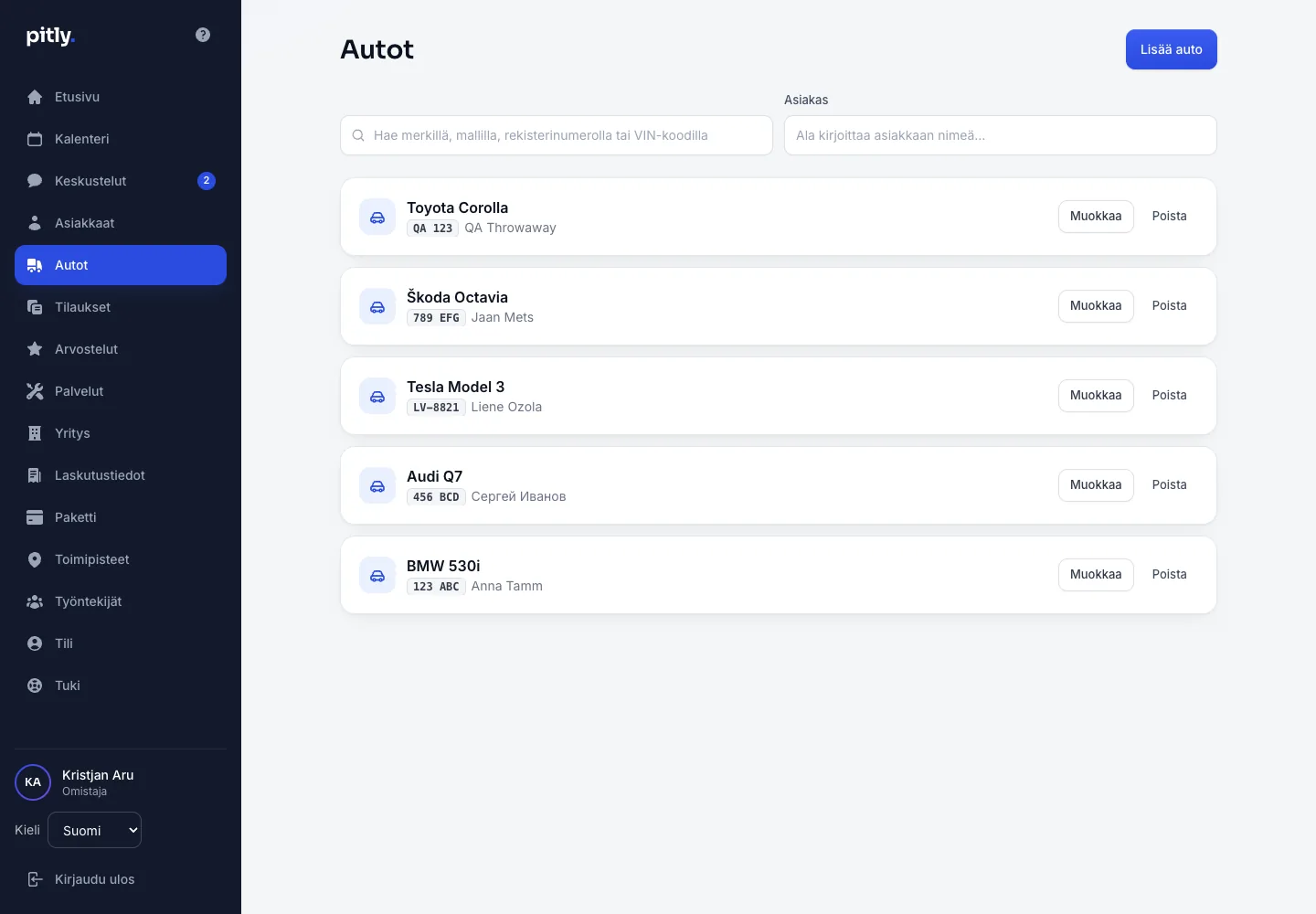Click Poista for BMW 530i
1316x914 pixels.
click(1169, 575)
